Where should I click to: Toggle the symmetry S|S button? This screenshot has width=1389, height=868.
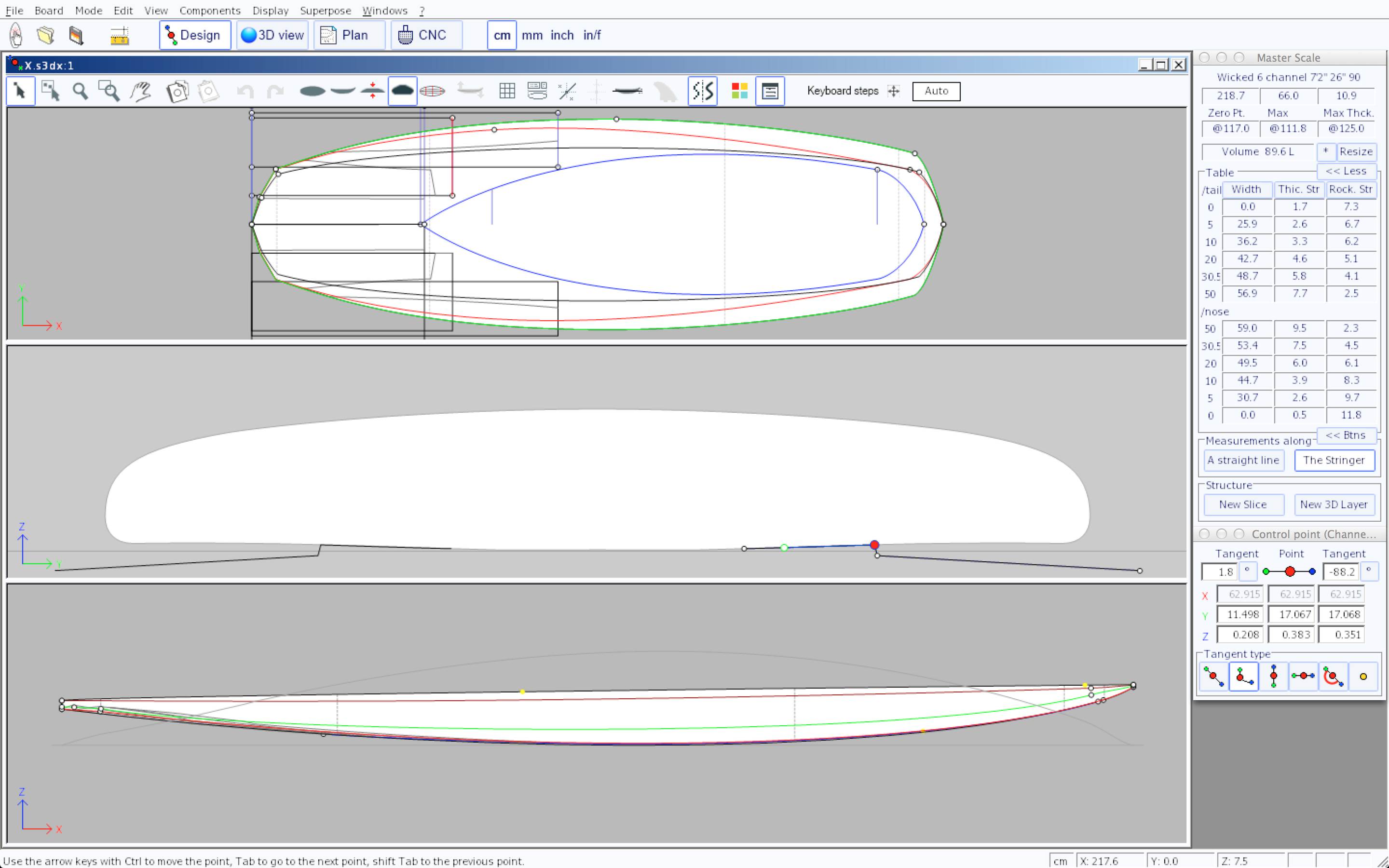tap(703, 91)
